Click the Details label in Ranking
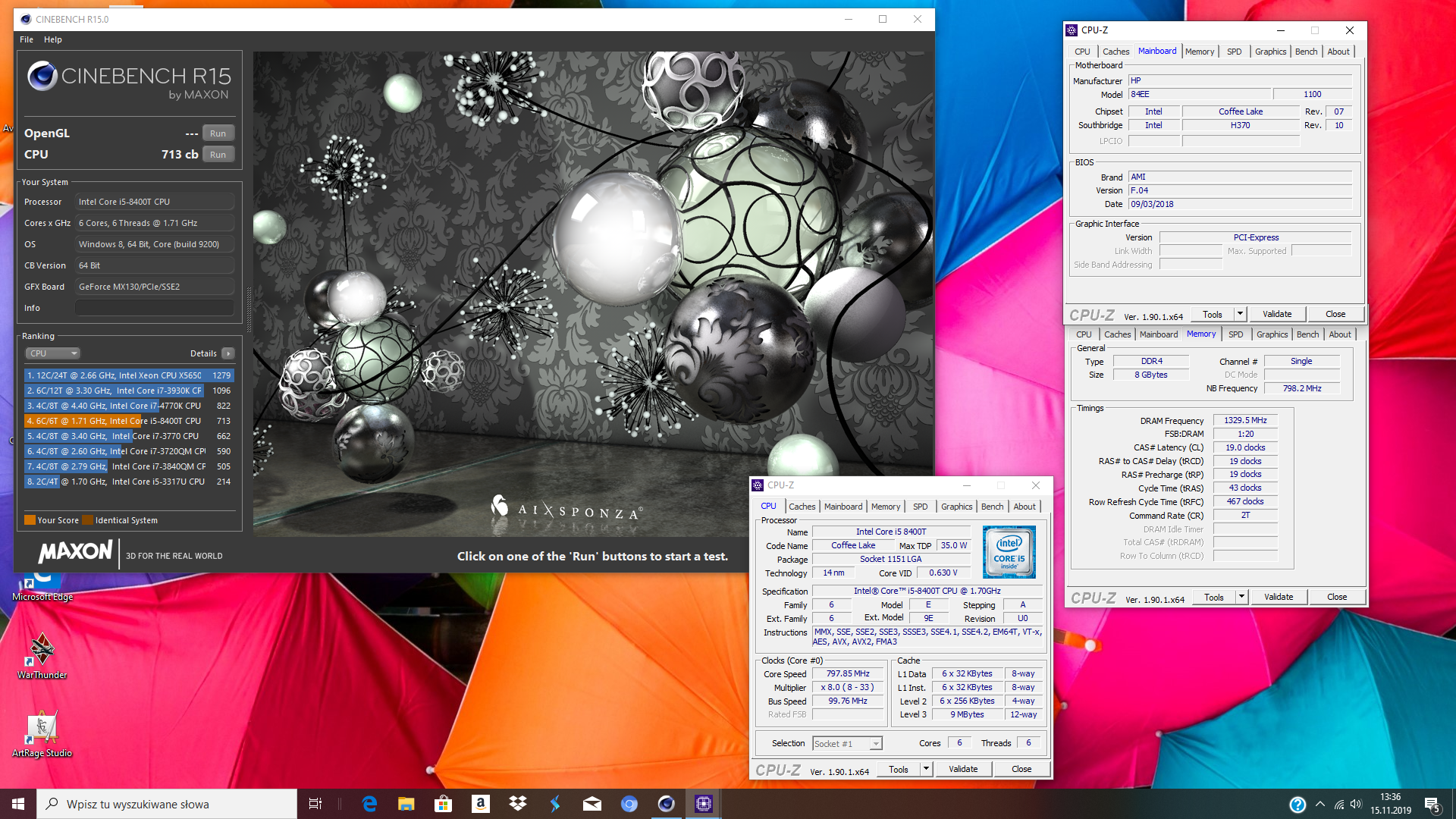Image resolution: width=1456 pixels, height=819 pixels. (x=203, y=353)
